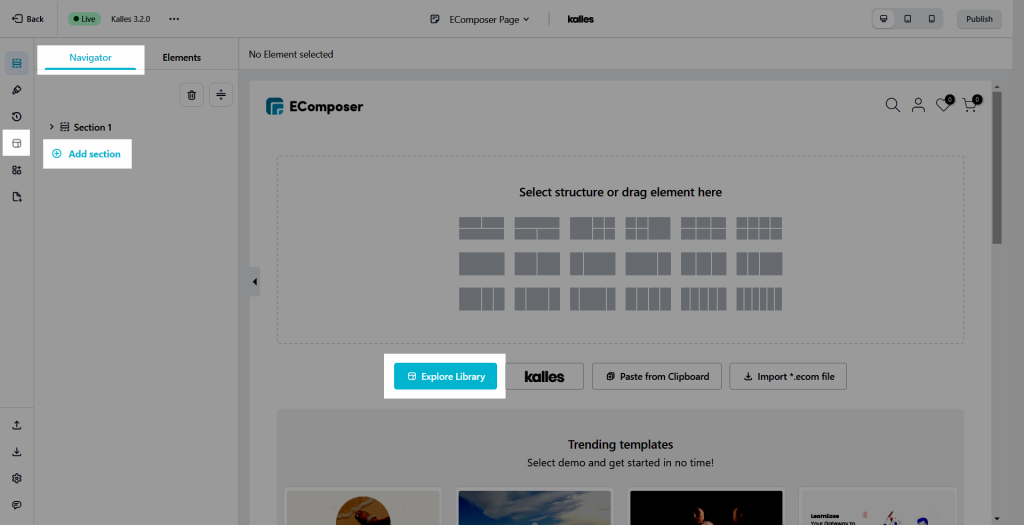Choose structure with large left and small grid right
Image resolution: width=1024 pixels, height=525 pixels.
coord(592,229)
